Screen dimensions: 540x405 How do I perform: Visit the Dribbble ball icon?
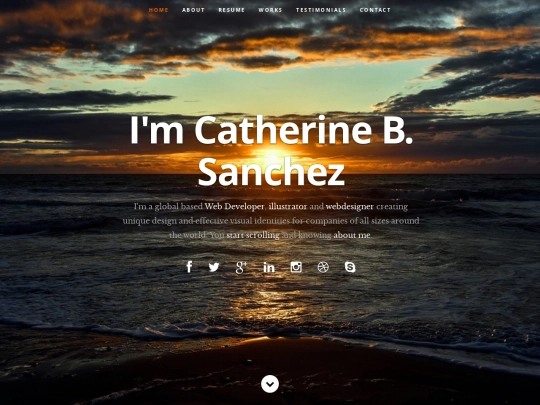pyautogui.click(x=323, y=267)
